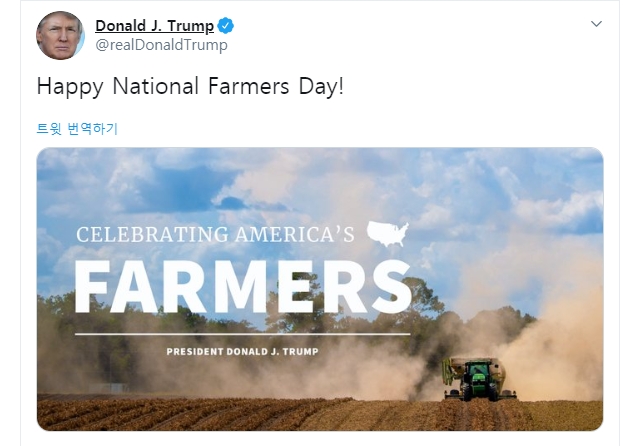
Task: Click the large 'FARMERS' headline in image
Action: [x=242, y=286]
